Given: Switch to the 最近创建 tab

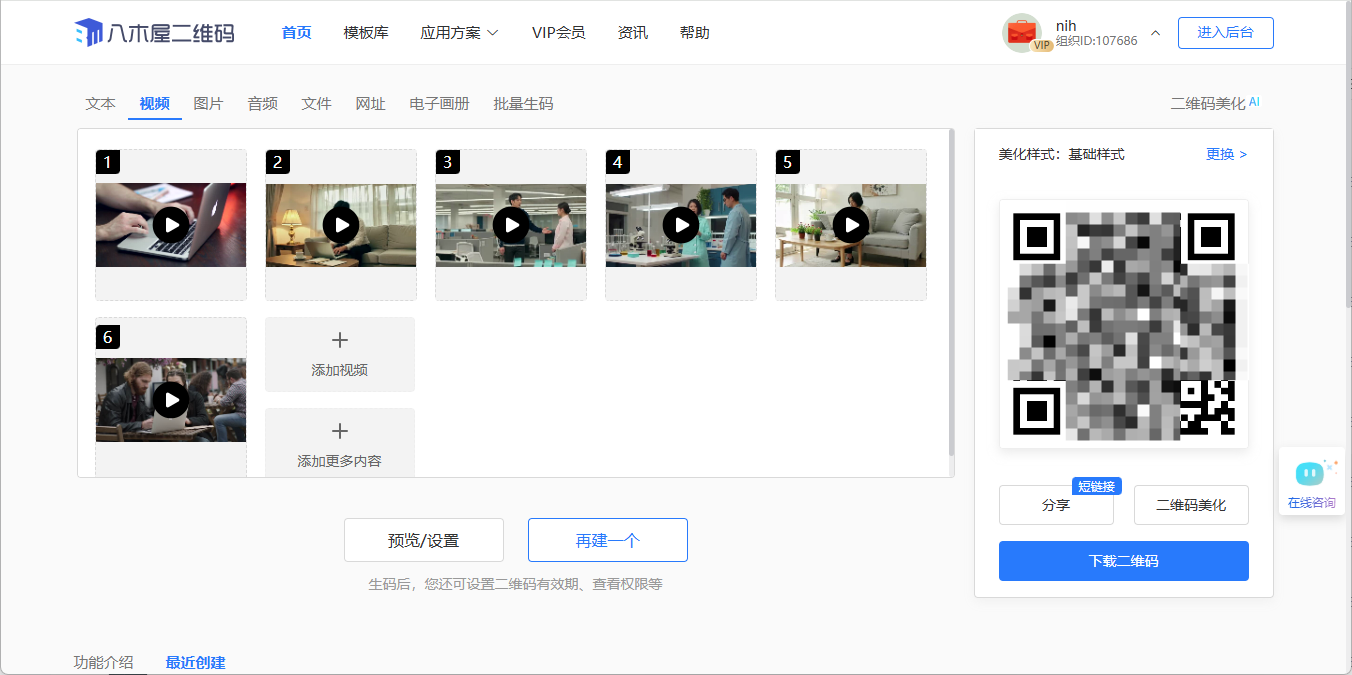Looking at the screenshot, I should click(x=195, y=662).
